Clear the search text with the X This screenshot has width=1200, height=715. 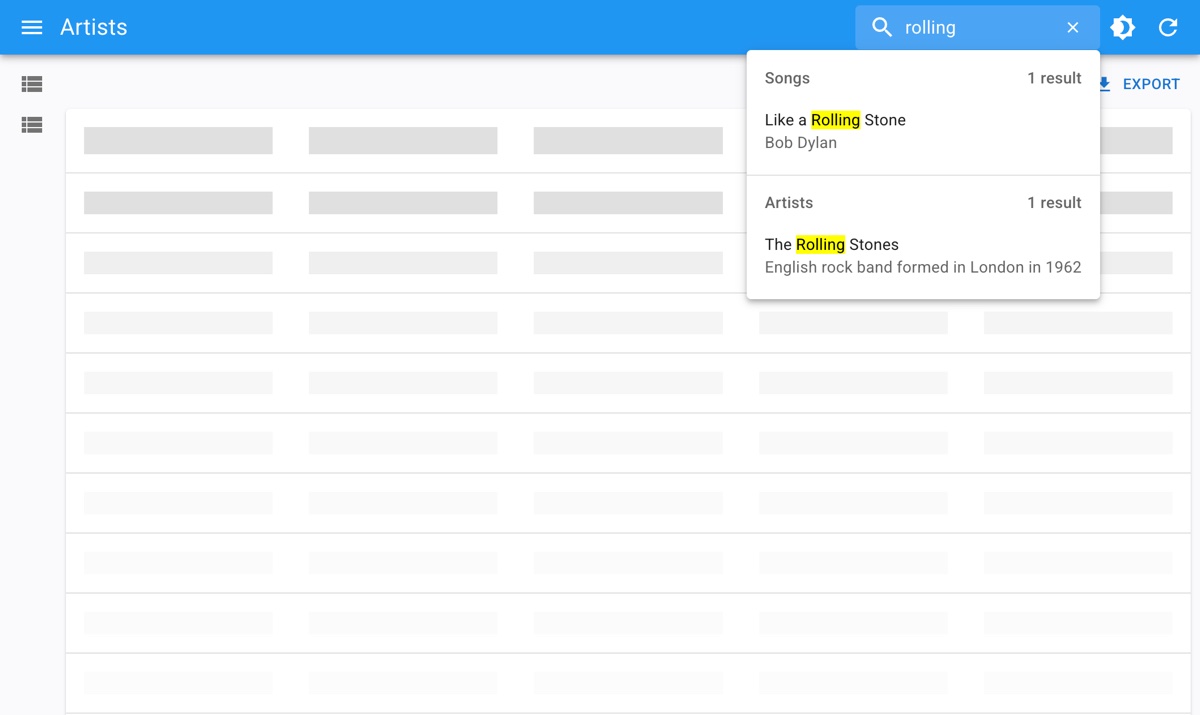click(1072, 27)
